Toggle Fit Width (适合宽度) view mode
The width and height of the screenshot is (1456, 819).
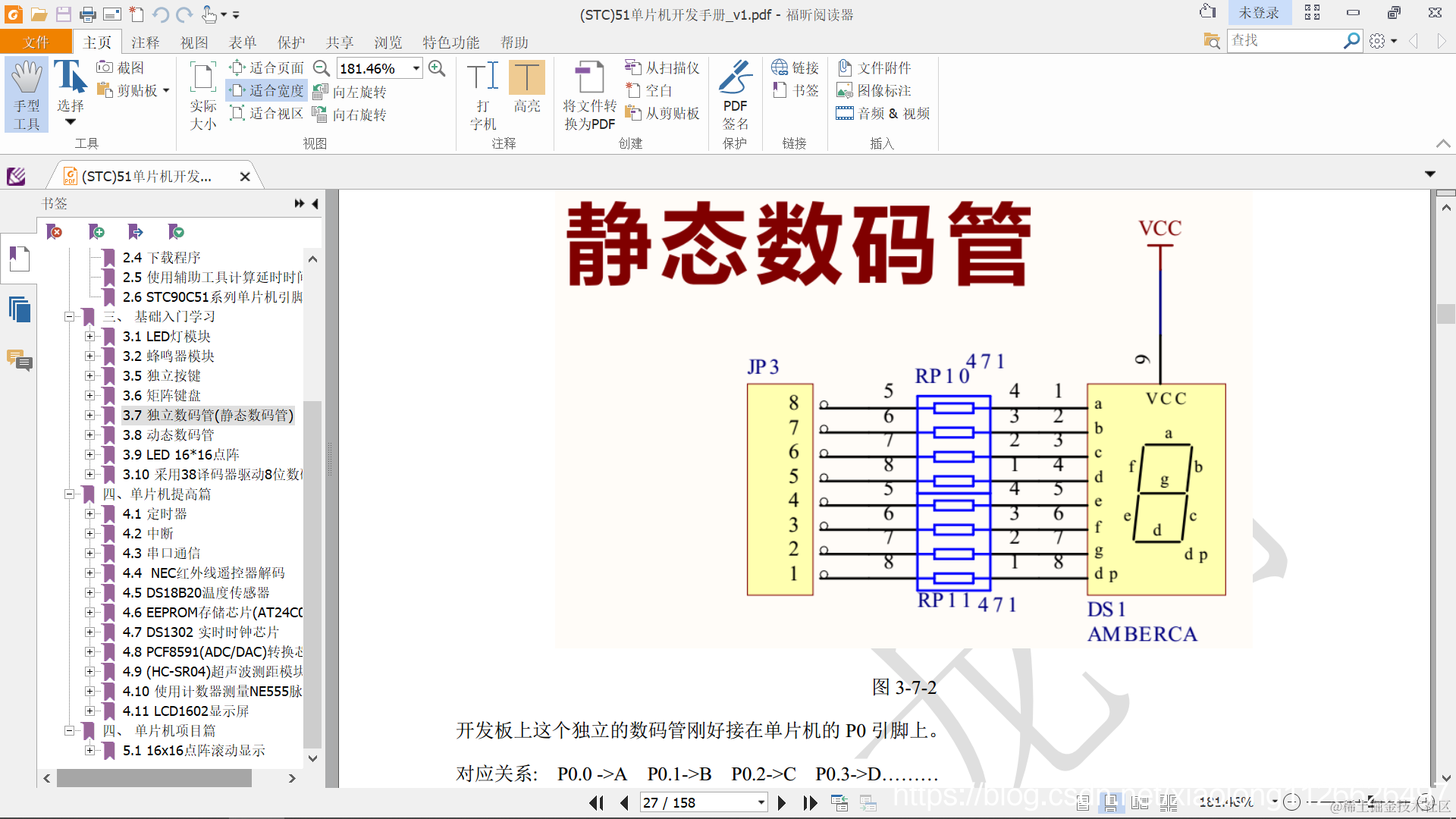(267, 90)
